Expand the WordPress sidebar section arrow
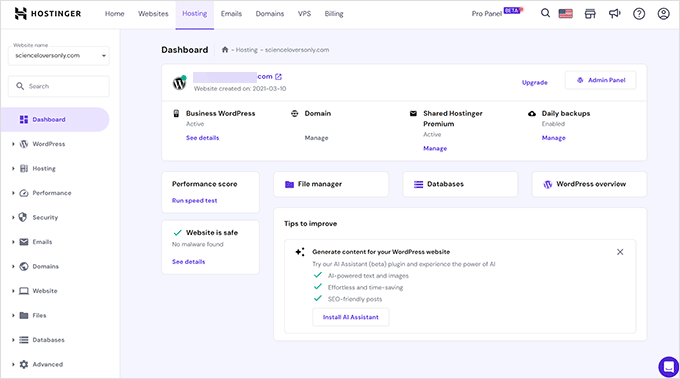This screenshot has height=379, width=680. coord(13,144)
